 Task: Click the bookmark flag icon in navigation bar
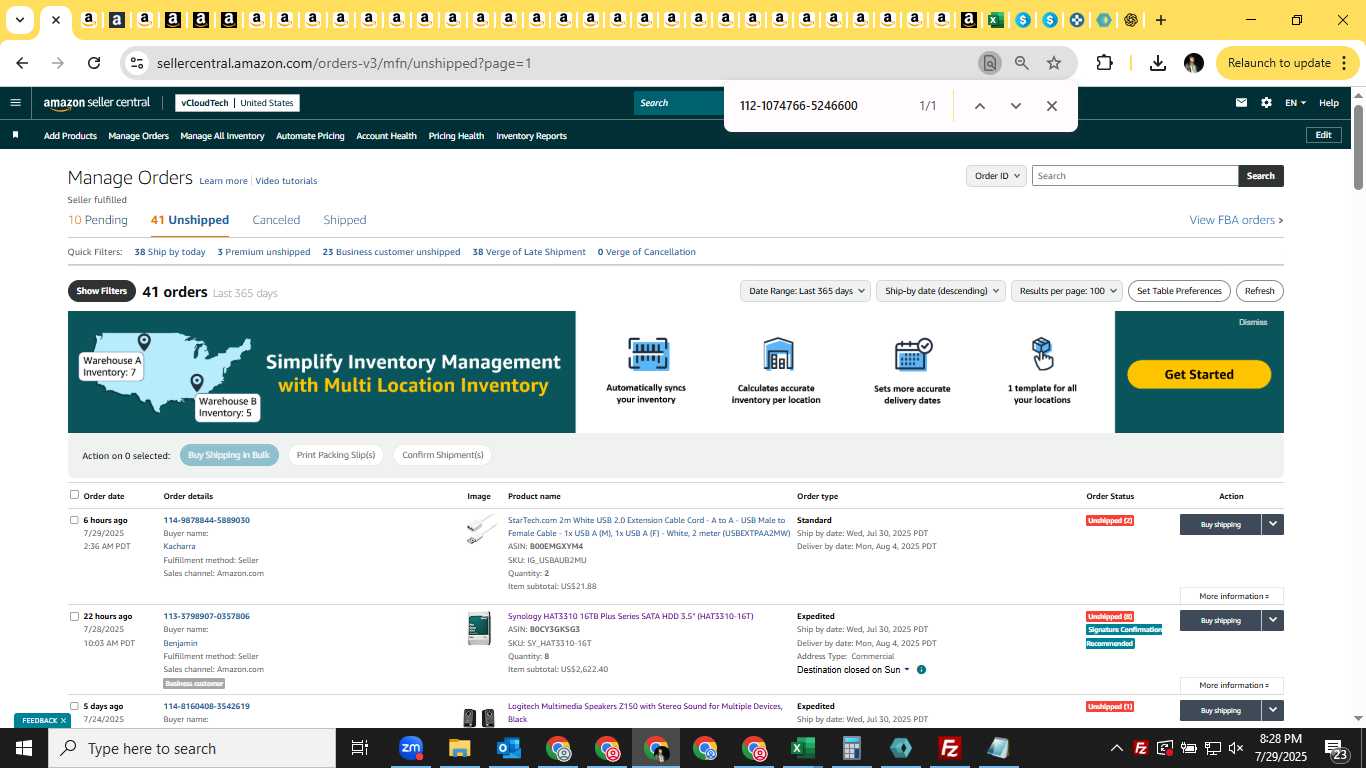(x=15, y=135)
